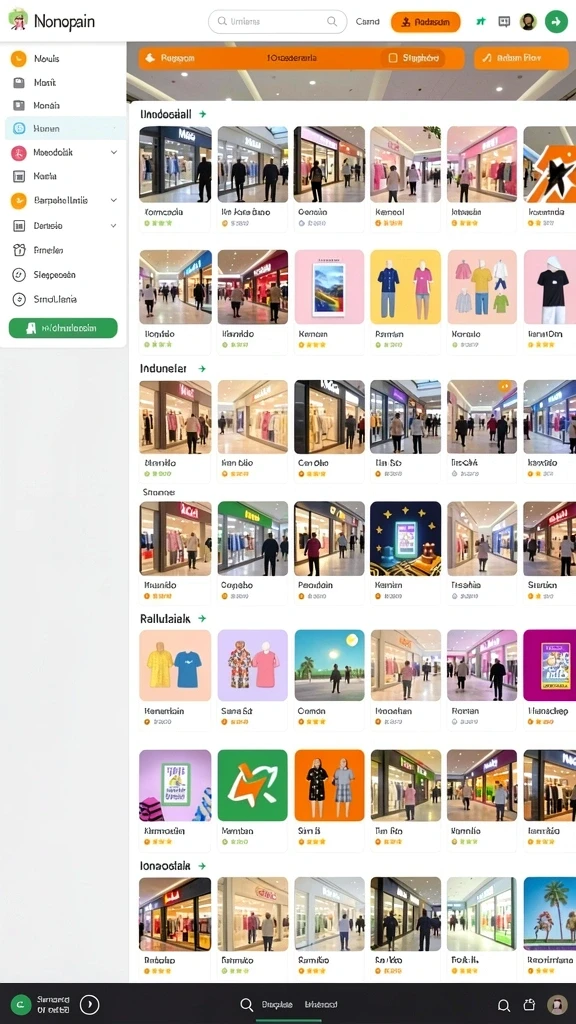Viewport: 576px width, 1024px height.
Task: Open the message box icon in header
Action: click(504, 22)
